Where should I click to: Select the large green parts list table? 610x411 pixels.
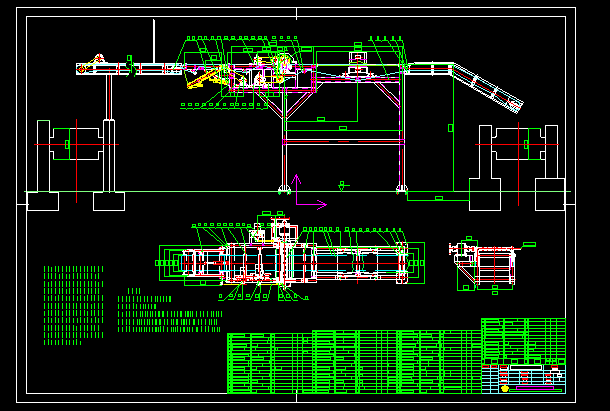354,362
